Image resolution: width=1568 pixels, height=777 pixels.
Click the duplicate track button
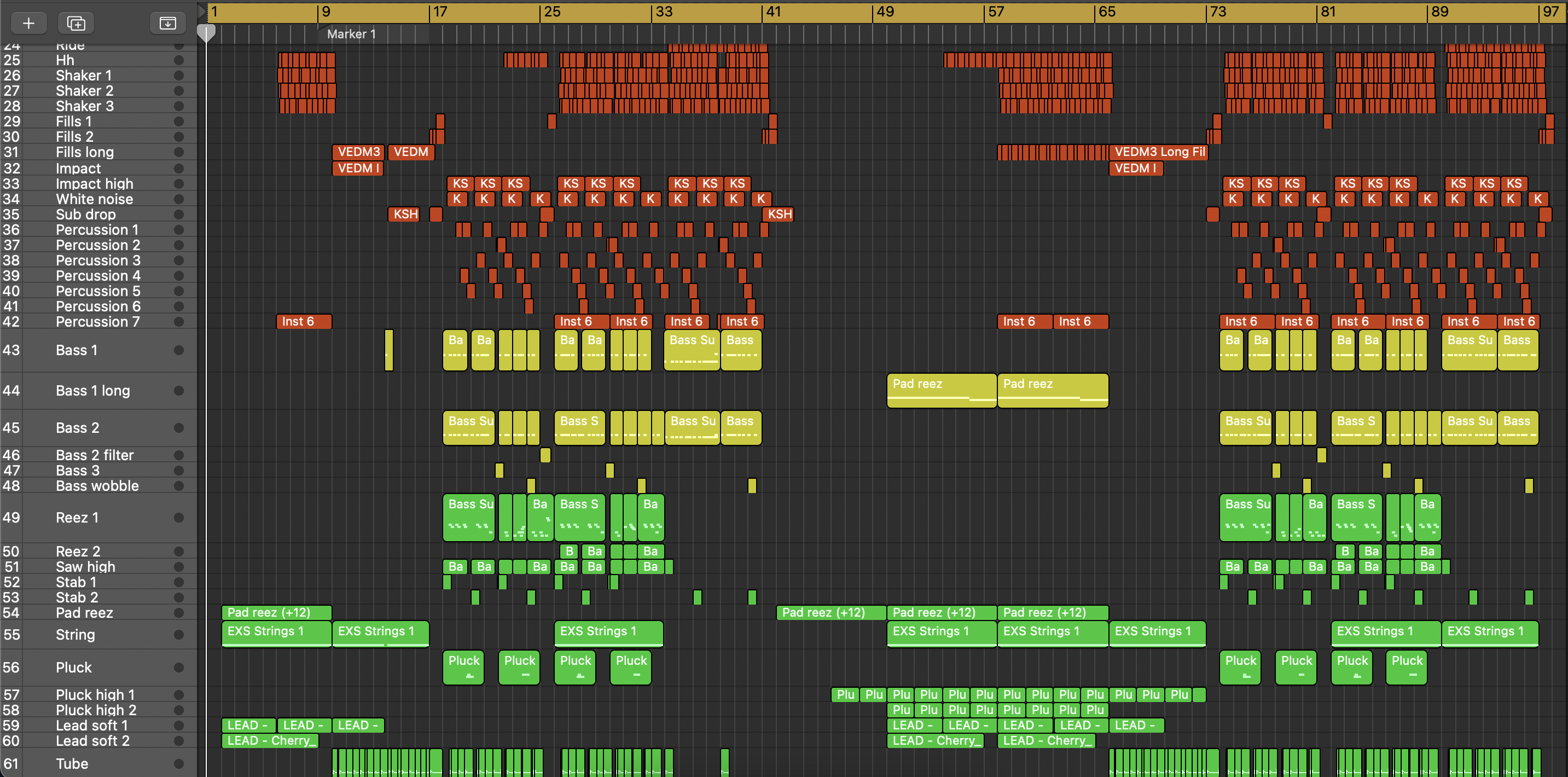coord(76,23)
